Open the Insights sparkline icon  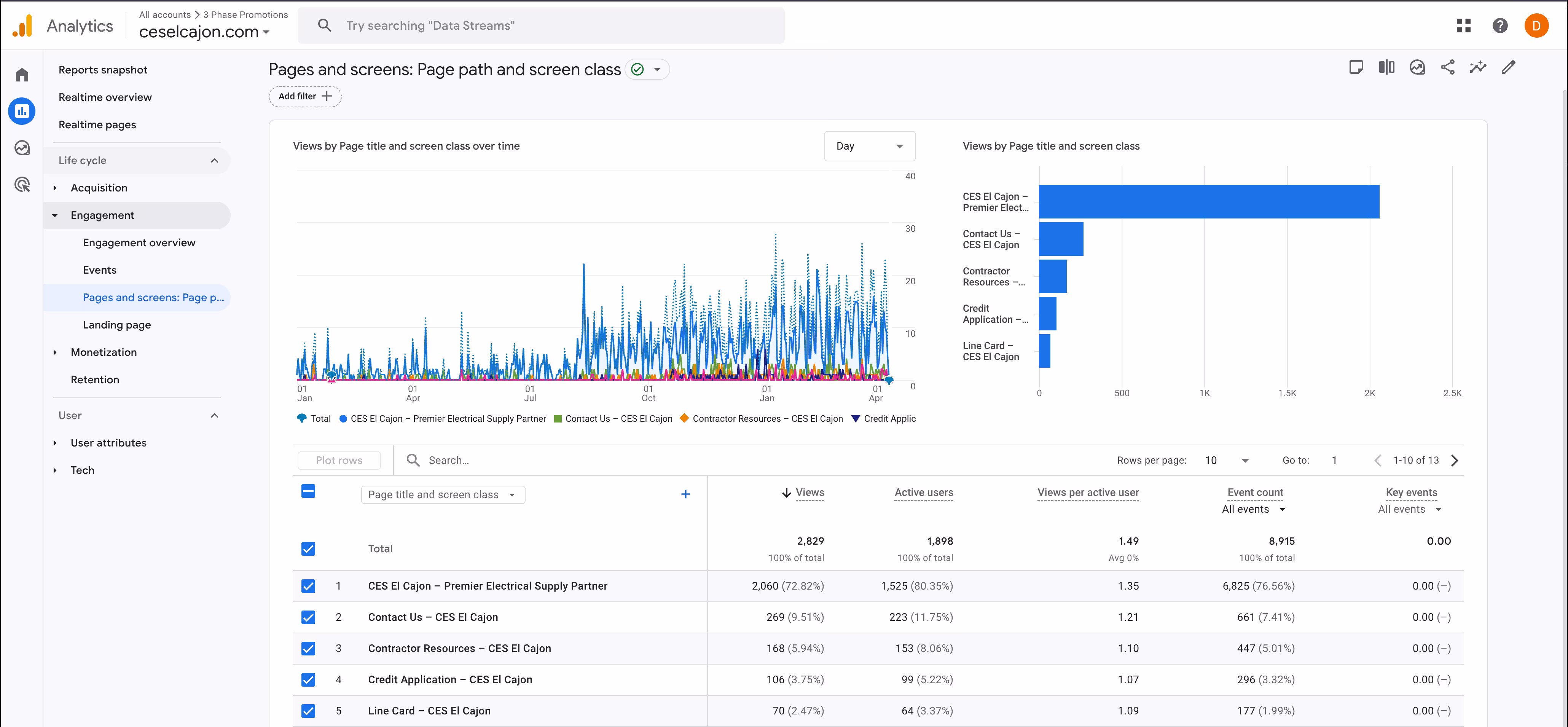[x=1477, y=68]
